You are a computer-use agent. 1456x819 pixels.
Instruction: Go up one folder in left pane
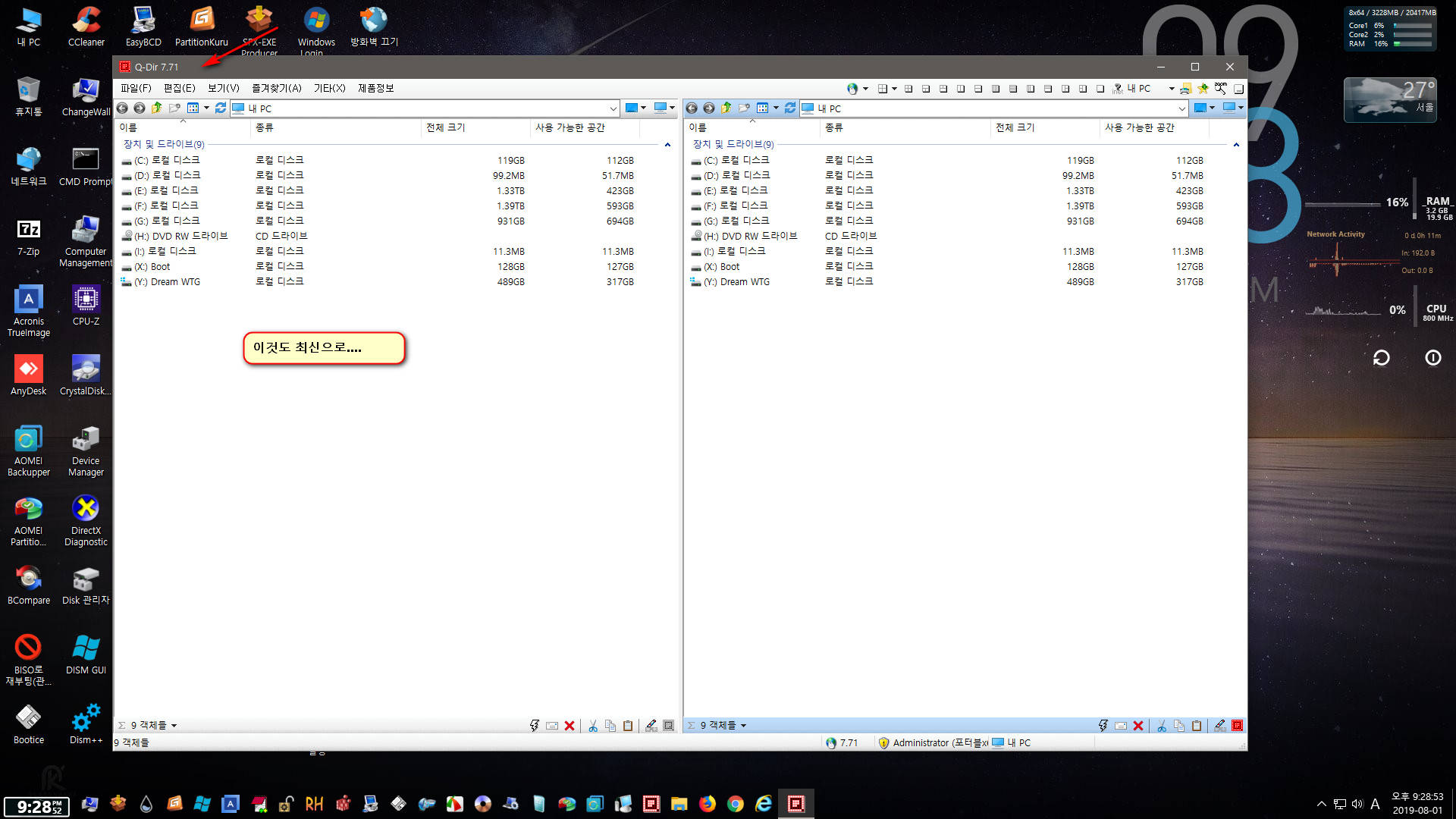click(x=157, y=108)
